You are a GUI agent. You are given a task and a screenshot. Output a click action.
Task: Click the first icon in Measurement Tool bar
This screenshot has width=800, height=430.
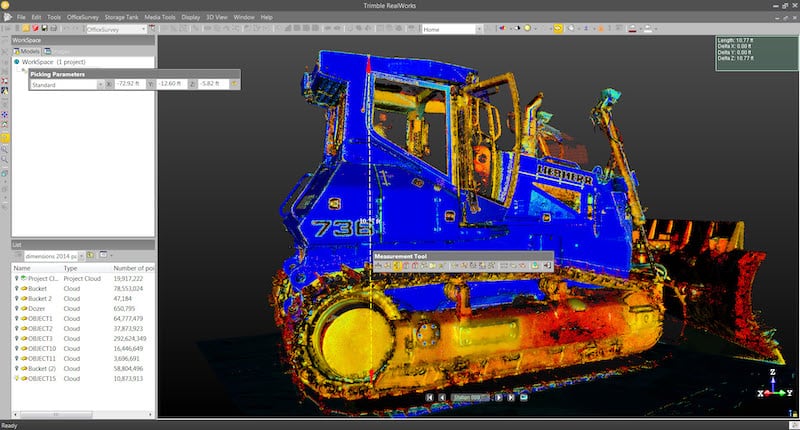379,266
